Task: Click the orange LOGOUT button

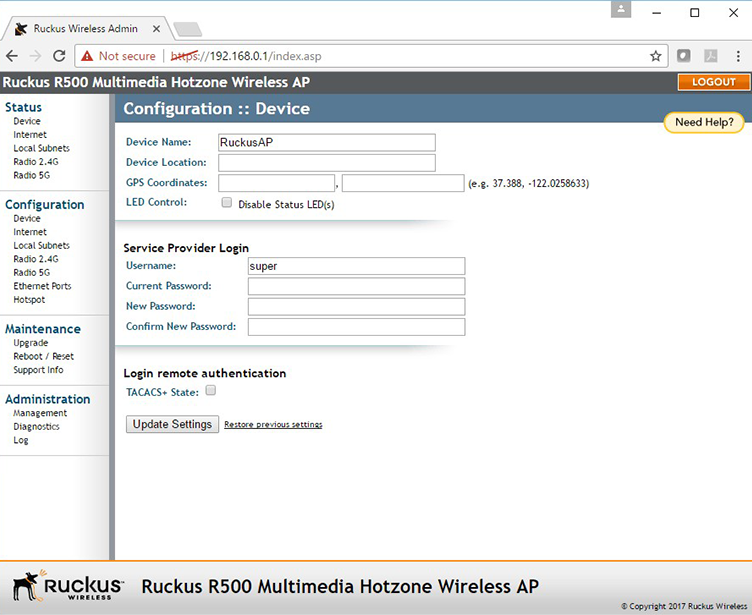Action: click(713, 82)
